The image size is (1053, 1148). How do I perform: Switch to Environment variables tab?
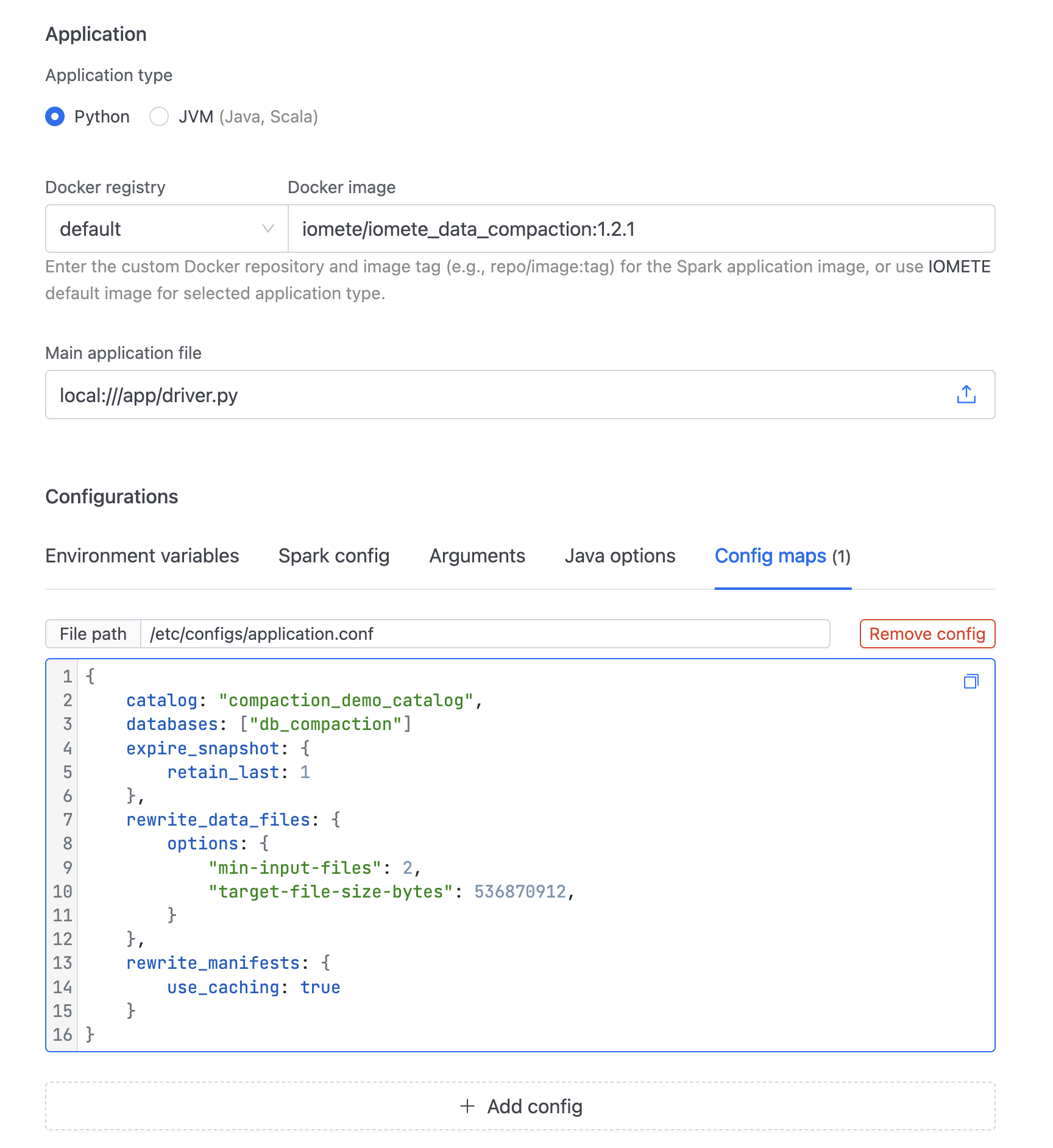click(x=142, y=556)
